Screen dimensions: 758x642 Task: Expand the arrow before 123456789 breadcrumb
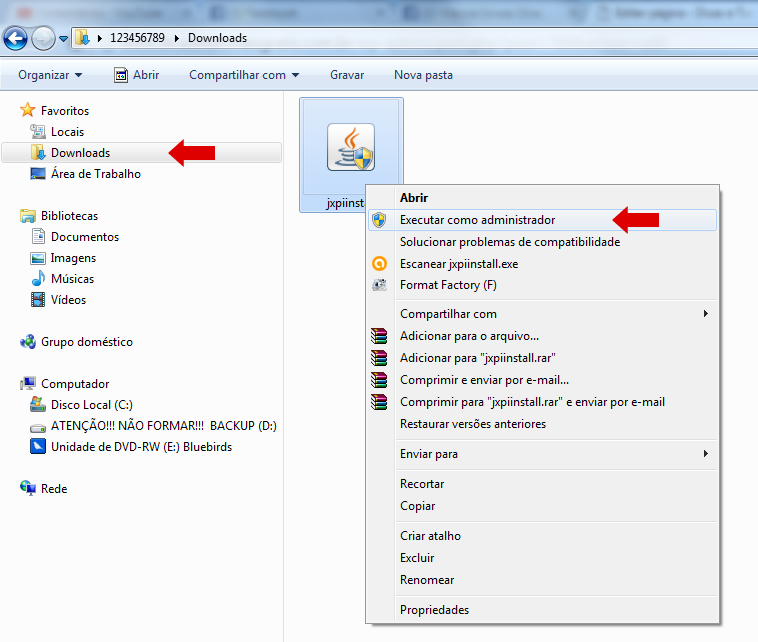tap(100, 38)
